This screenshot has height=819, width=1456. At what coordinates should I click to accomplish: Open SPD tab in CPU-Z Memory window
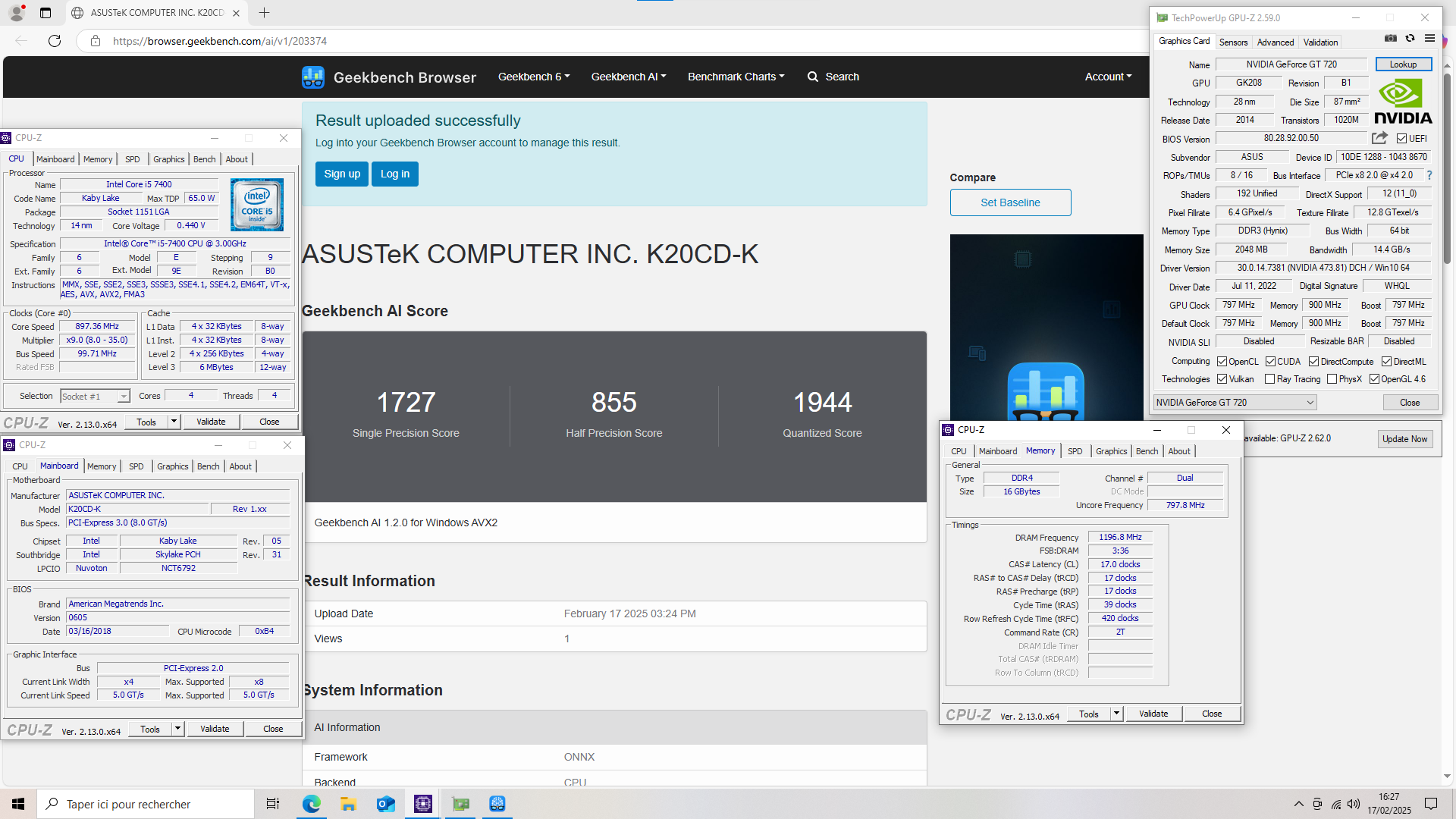tap(1075, 451)
